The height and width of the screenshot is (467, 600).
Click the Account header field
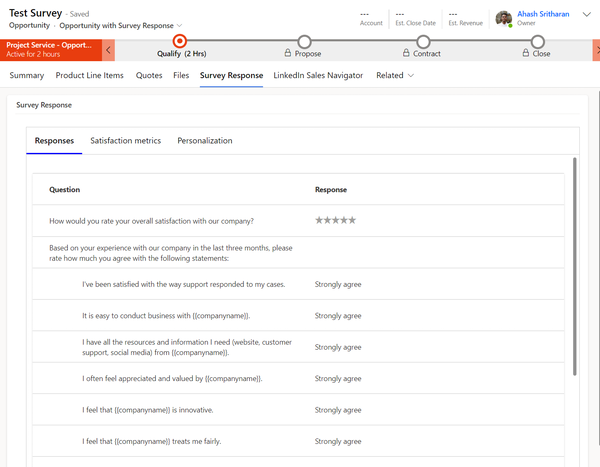371,18
